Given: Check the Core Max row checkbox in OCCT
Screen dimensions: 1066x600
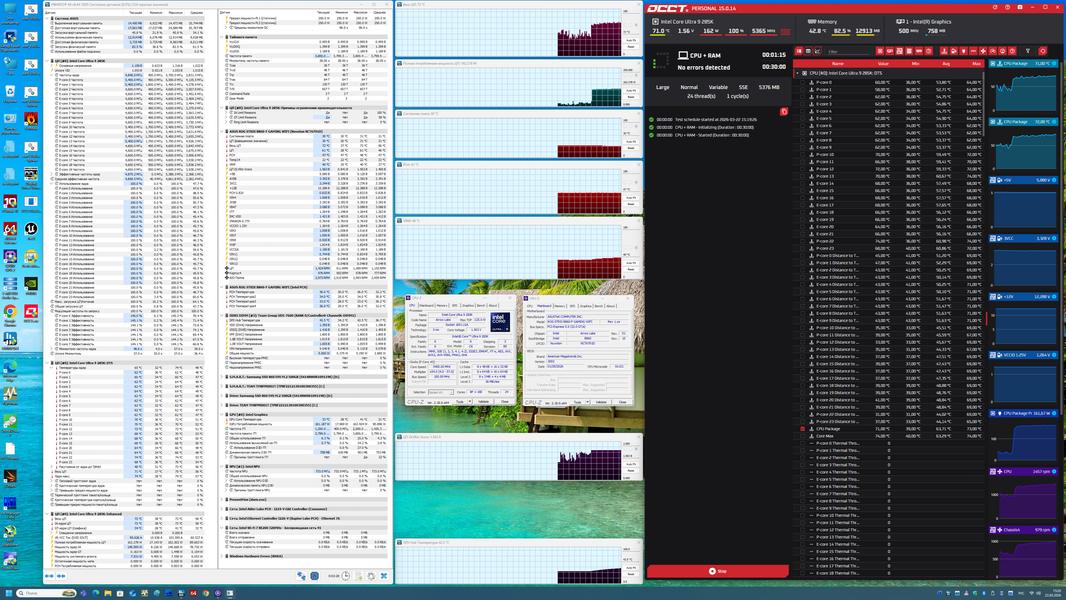Looking at the screenshot, I should [x=802, y=436].
